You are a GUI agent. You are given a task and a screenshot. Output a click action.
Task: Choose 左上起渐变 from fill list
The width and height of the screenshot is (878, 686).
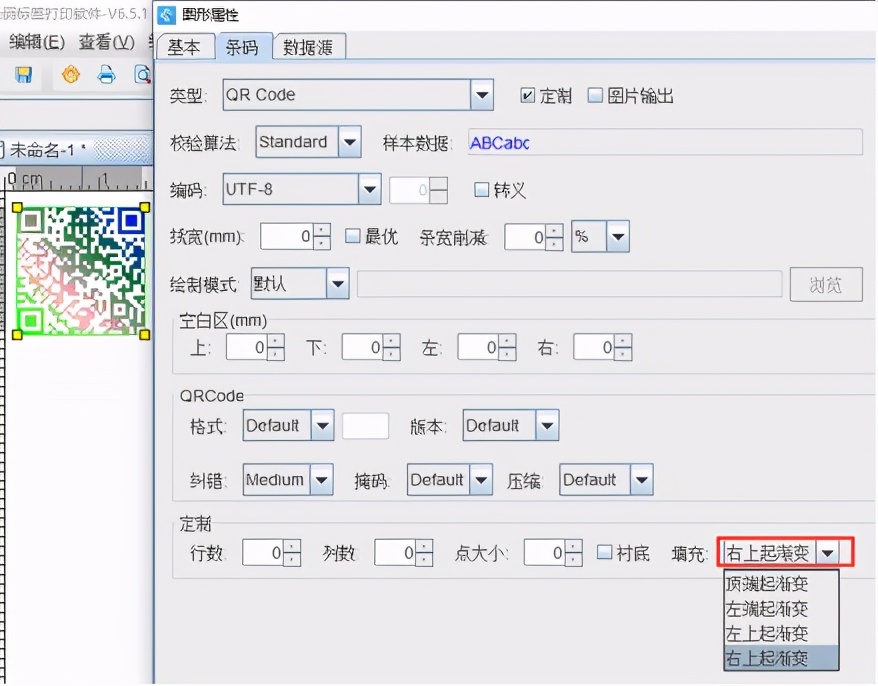tap(781, 633)
